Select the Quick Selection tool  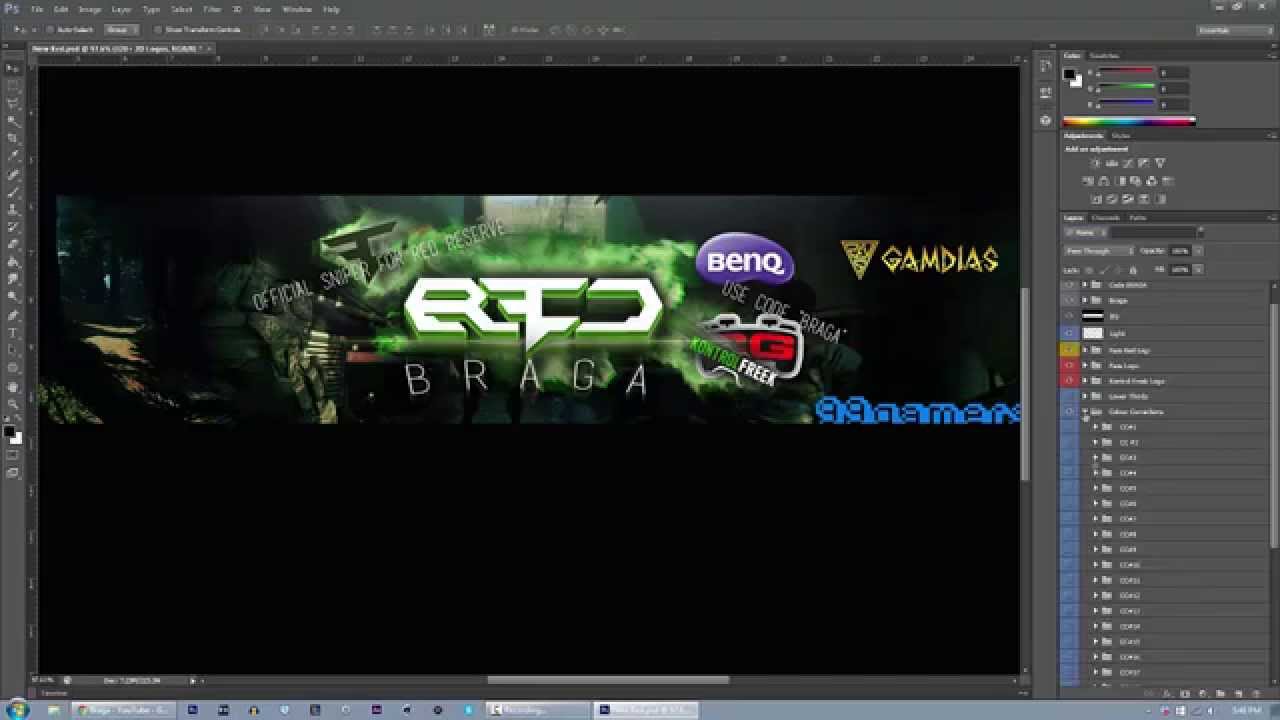(13, 121)
